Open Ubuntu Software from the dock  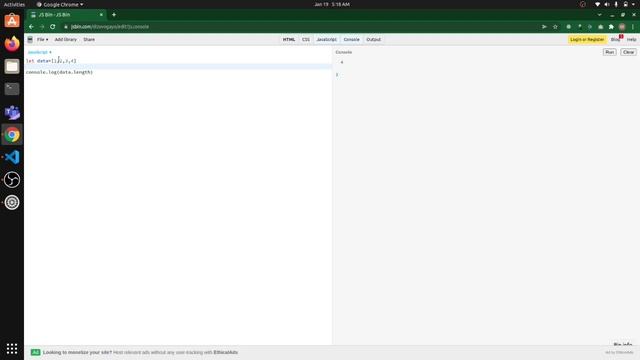coord(12,21)
